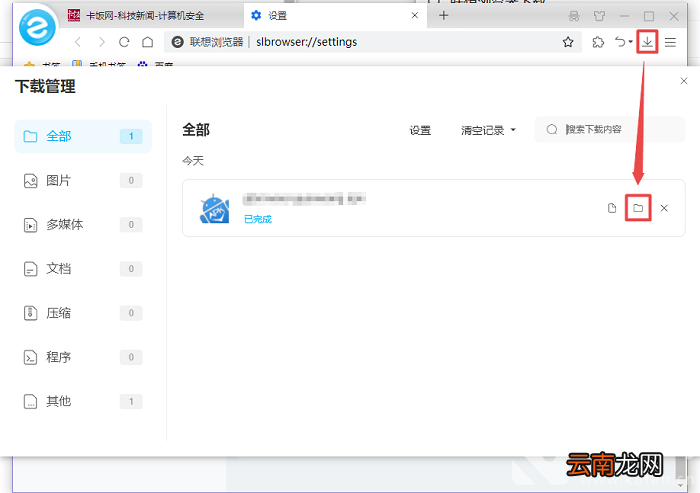This screenshot has width=700, height=493.
Task: Bookmark this page with star icon
Action: (568, 42)
